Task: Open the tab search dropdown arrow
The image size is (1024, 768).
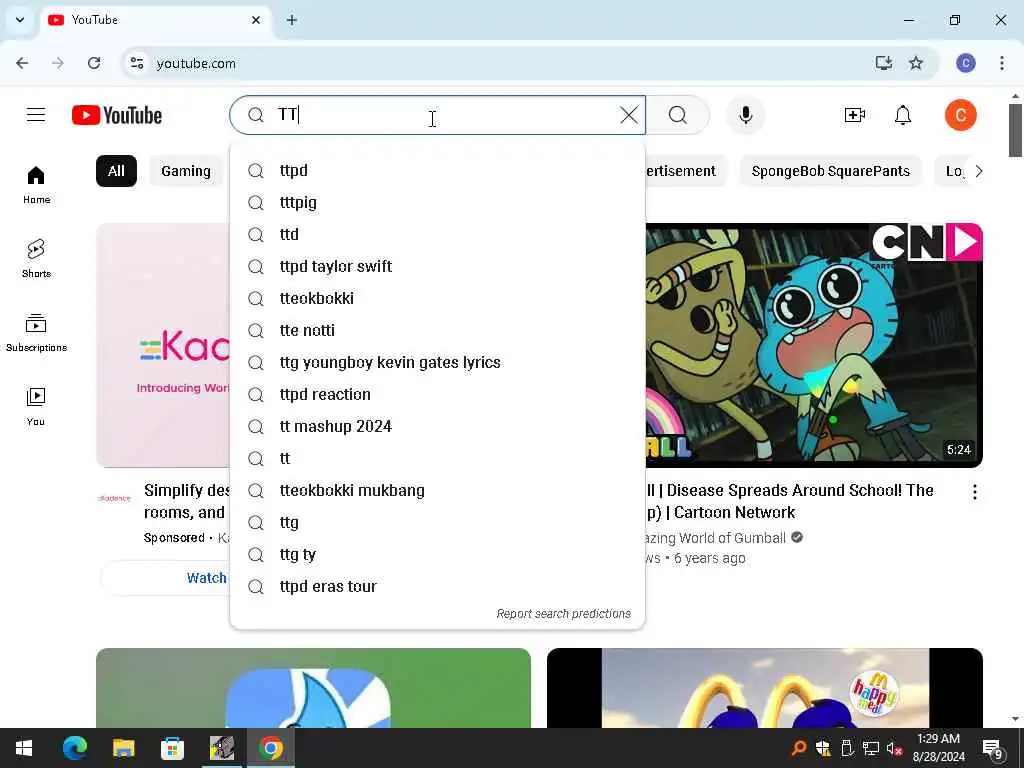Action: (20, 20)
